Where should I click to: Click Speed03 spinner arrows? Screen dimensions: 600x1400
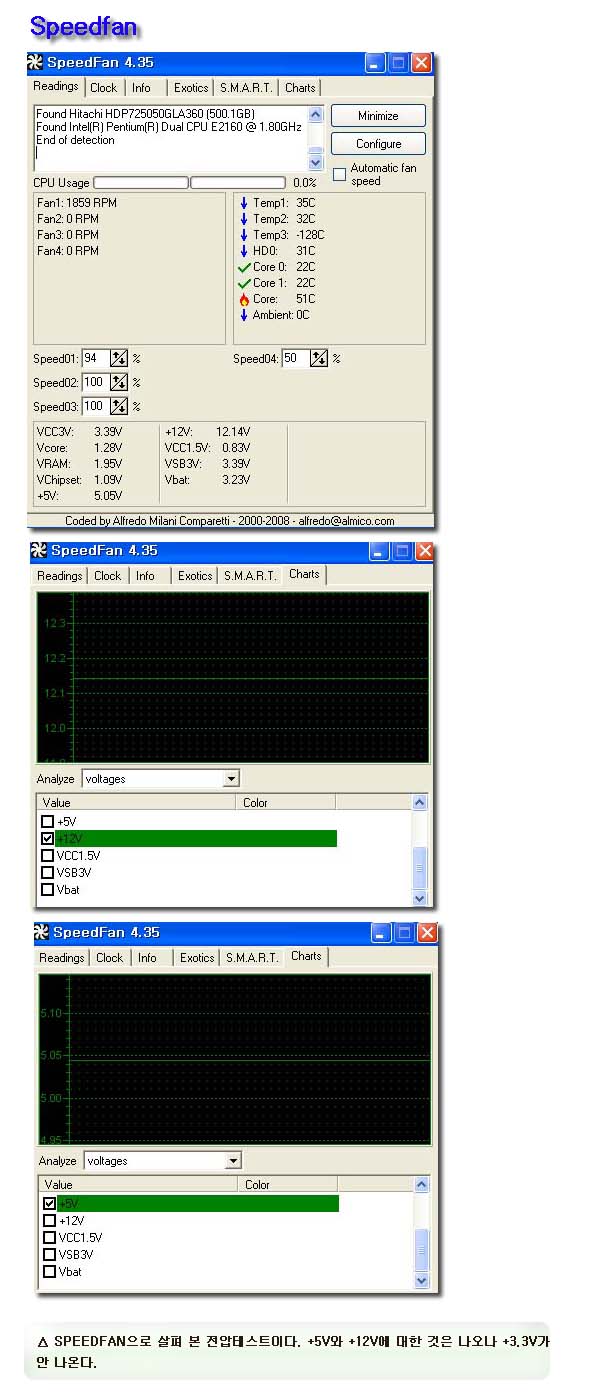click(x=119, y=406)
